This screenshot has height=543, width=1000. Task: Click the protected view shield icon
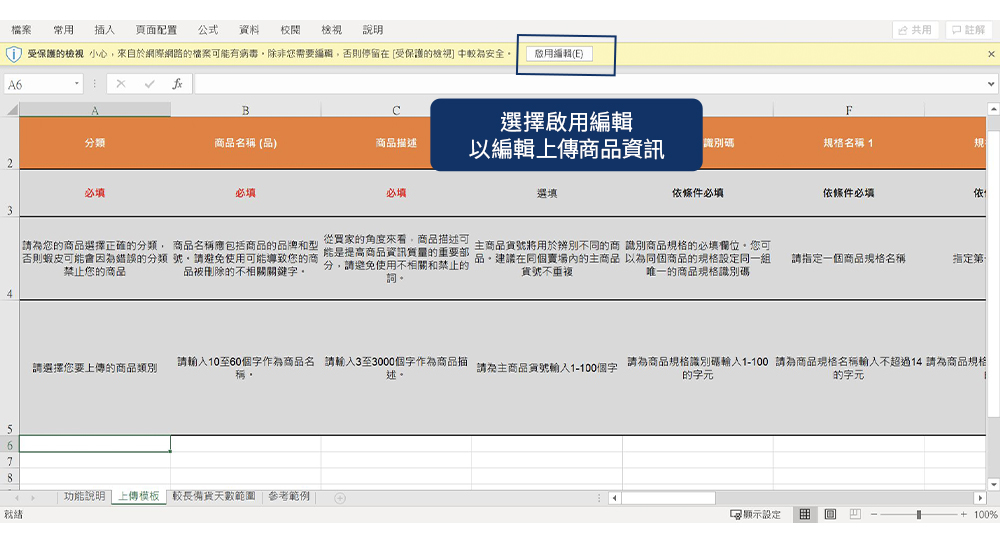coord(13,54)
